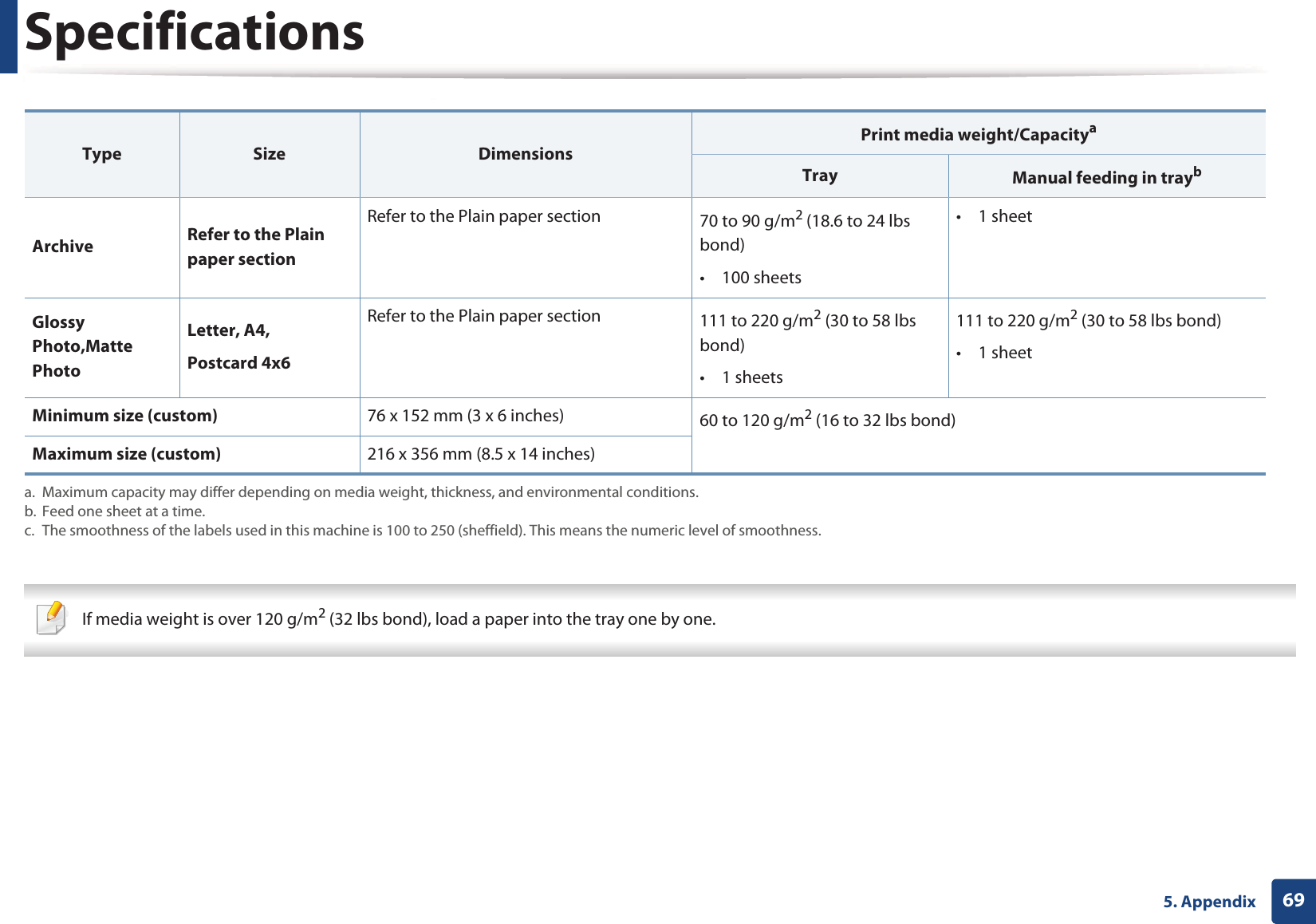Click footnote a about maximum capacity
Screen dimensions: 1316x924
[361, 492]
